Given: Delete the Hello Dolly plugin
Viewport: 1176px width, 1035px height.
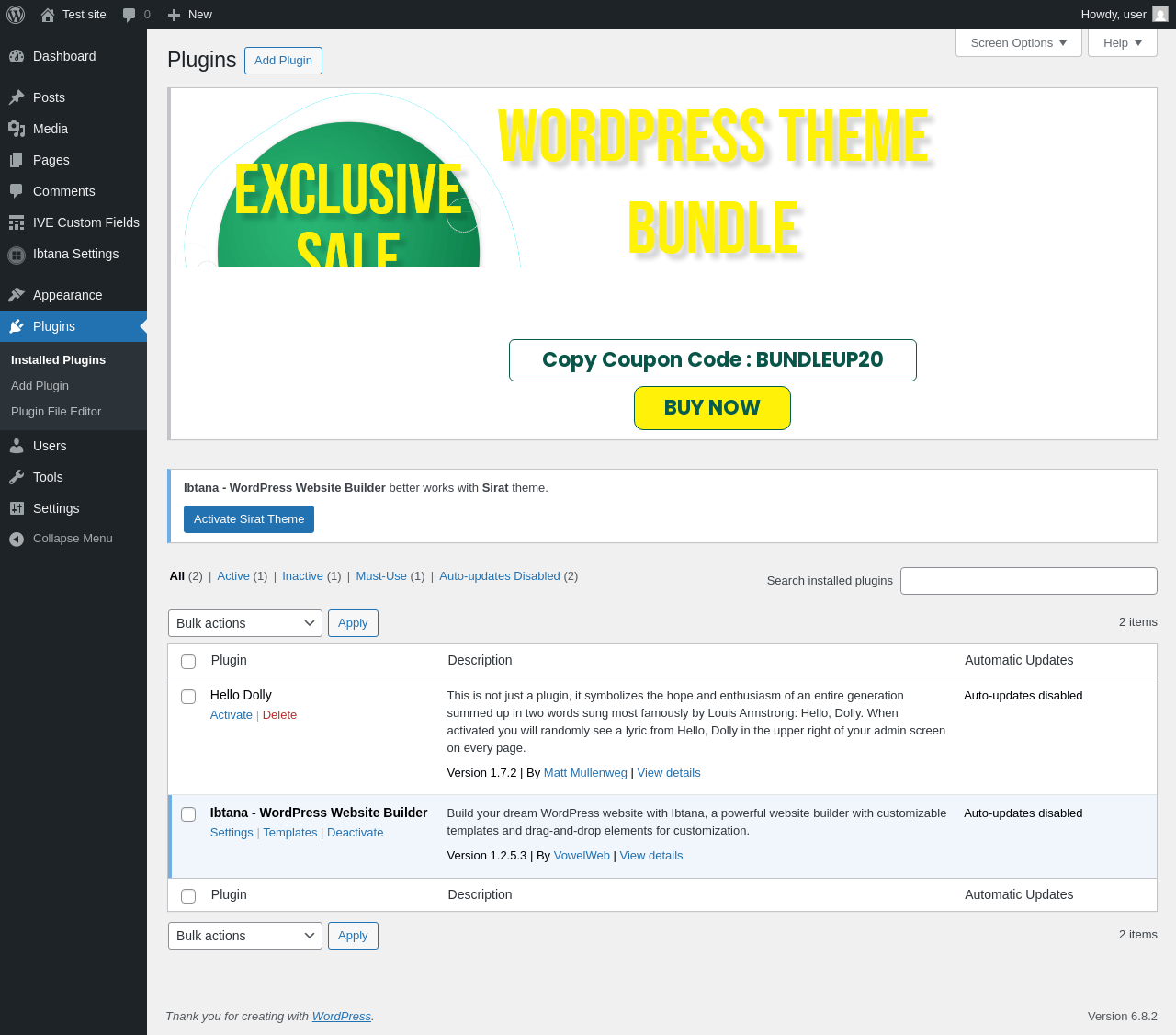Looking at the screenshot, I should point(279,715).
